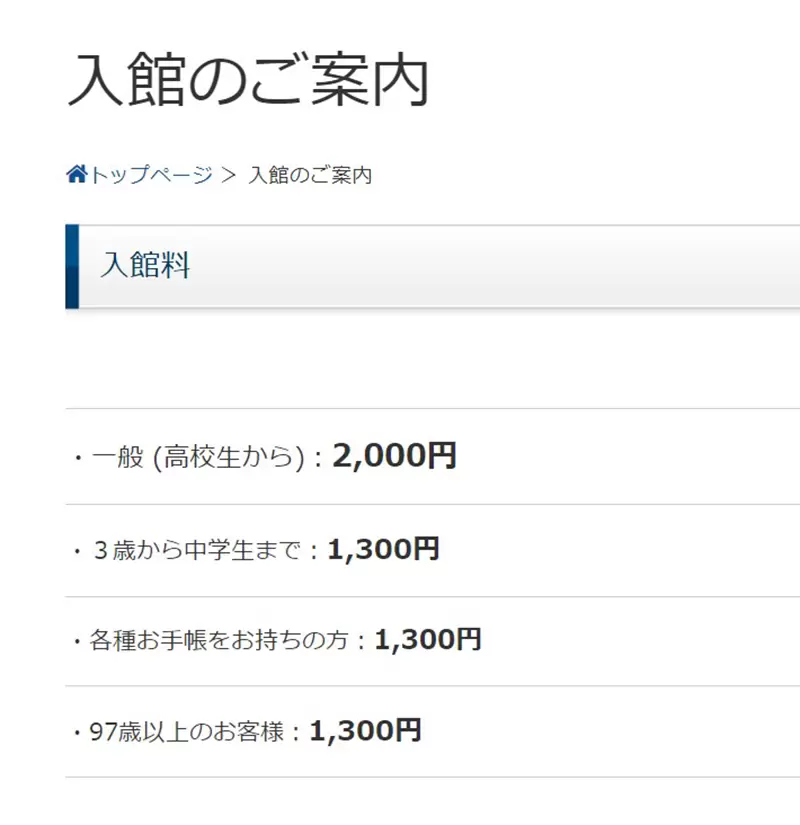This screenshot has height=825, width=800.
Task: Open the トップページ breadcrumb link
Action: pos(151,175)
